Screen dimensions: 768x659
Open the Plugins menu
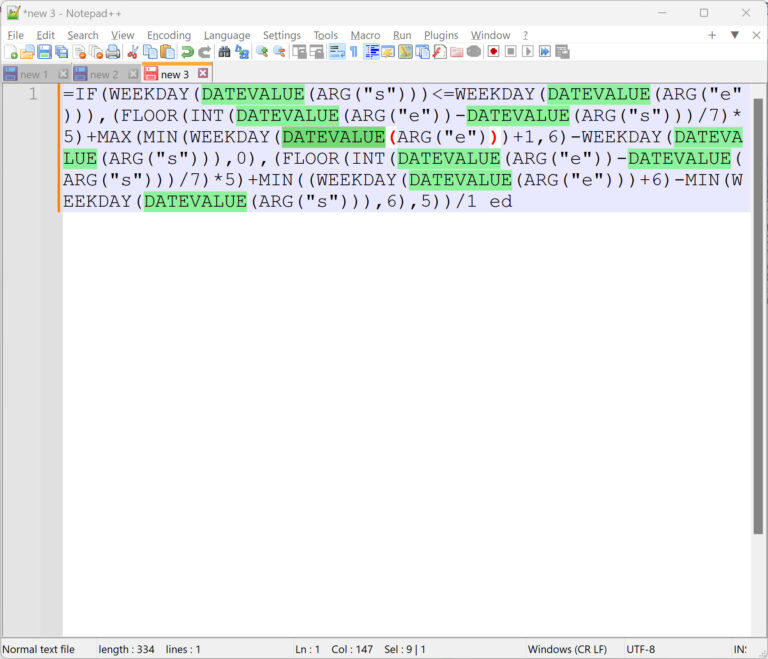tap(441, 35)
